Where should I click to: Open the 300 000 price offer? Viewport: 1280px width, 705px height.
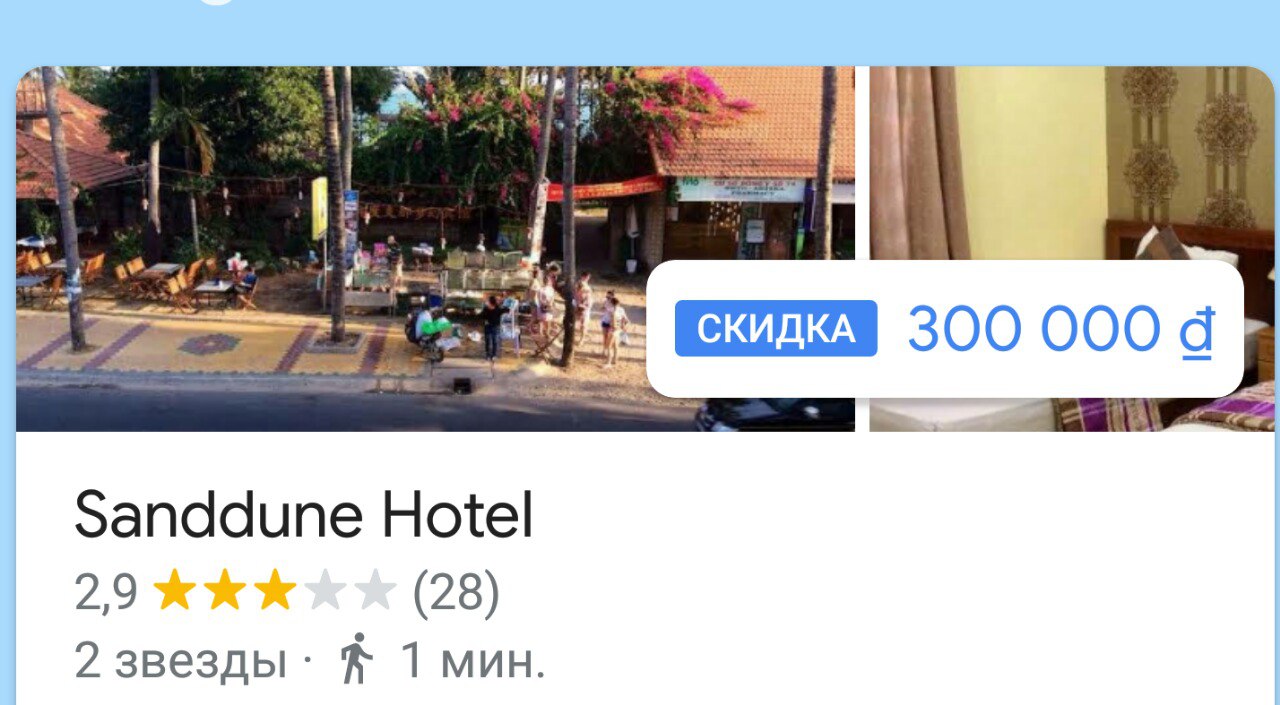pos(1034,329)
